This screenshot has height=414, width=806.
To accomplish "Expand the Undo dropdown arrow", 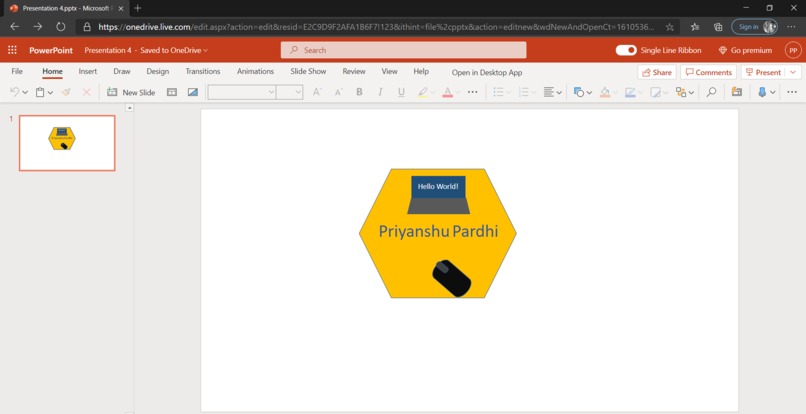I will click(25, 93).
